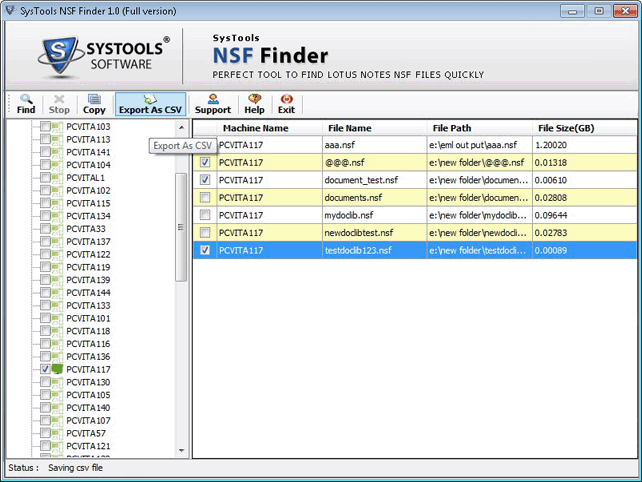Select PCVITA134 in the machine tree

tap(88, 216)
